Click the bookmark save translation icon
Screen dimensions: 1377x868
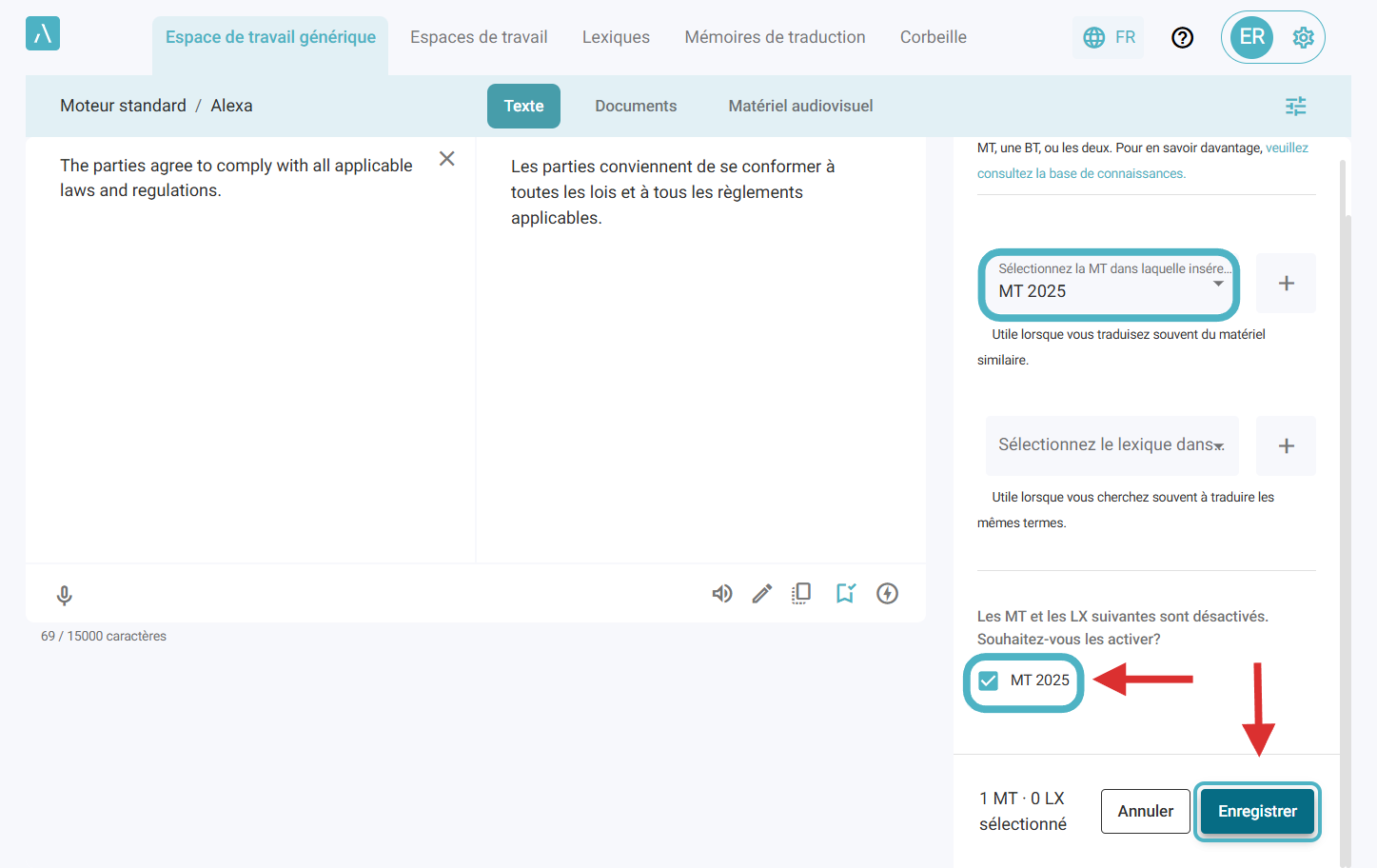(x=845, y=594)
